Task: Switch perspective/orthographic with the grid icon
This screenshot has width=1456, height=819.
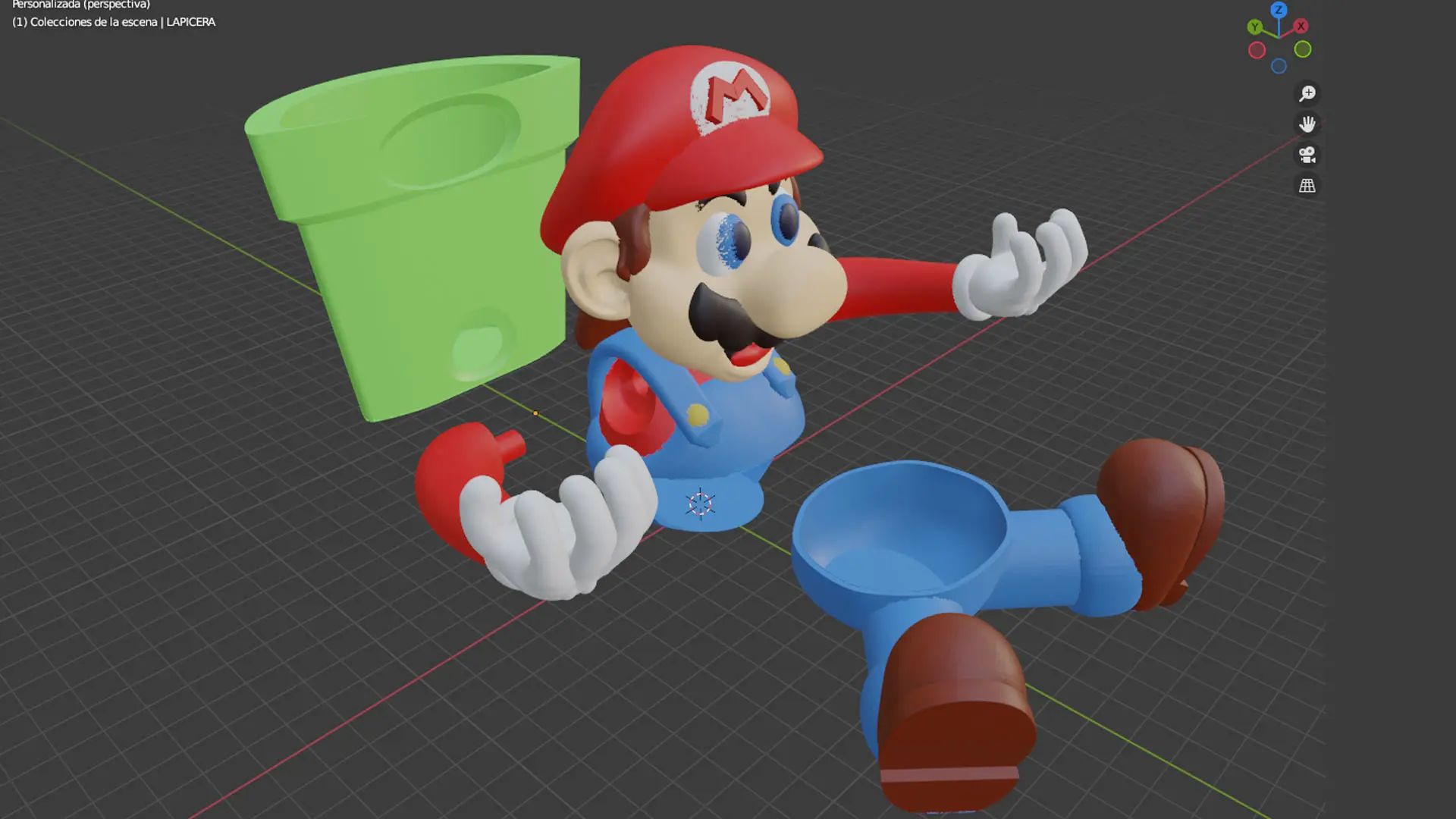Action: pyautogui.click(x=1307, y=185)
